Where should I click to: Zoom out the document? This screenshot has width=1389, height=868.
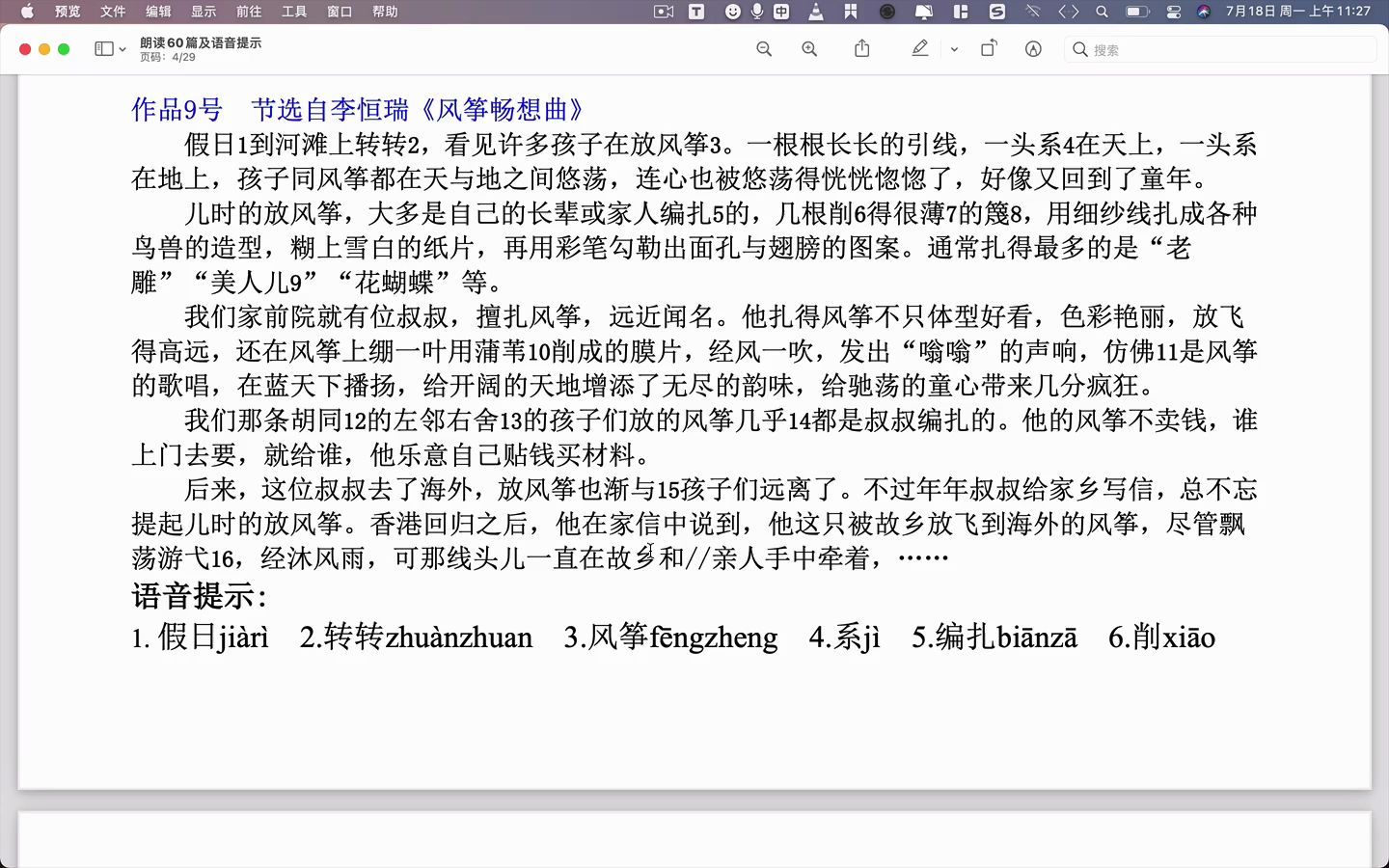pyautogui.click(x=764, y=49)
